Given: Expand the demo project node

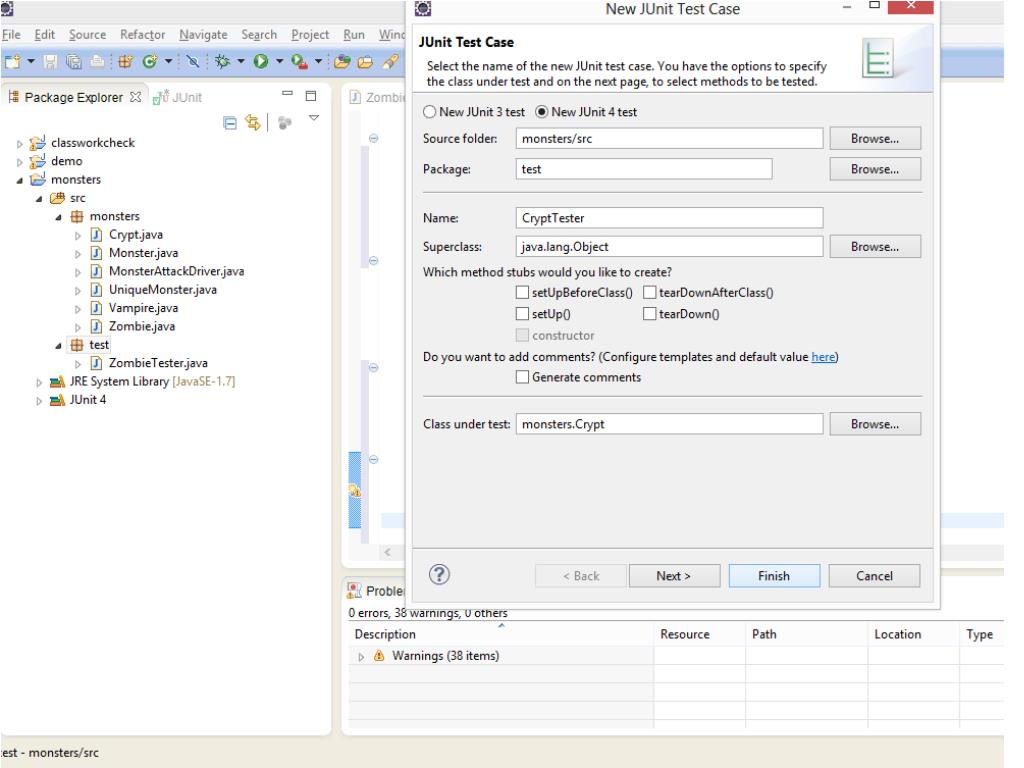Looking at the screenshot, I should pyautogui.click(x=20, y=162).
